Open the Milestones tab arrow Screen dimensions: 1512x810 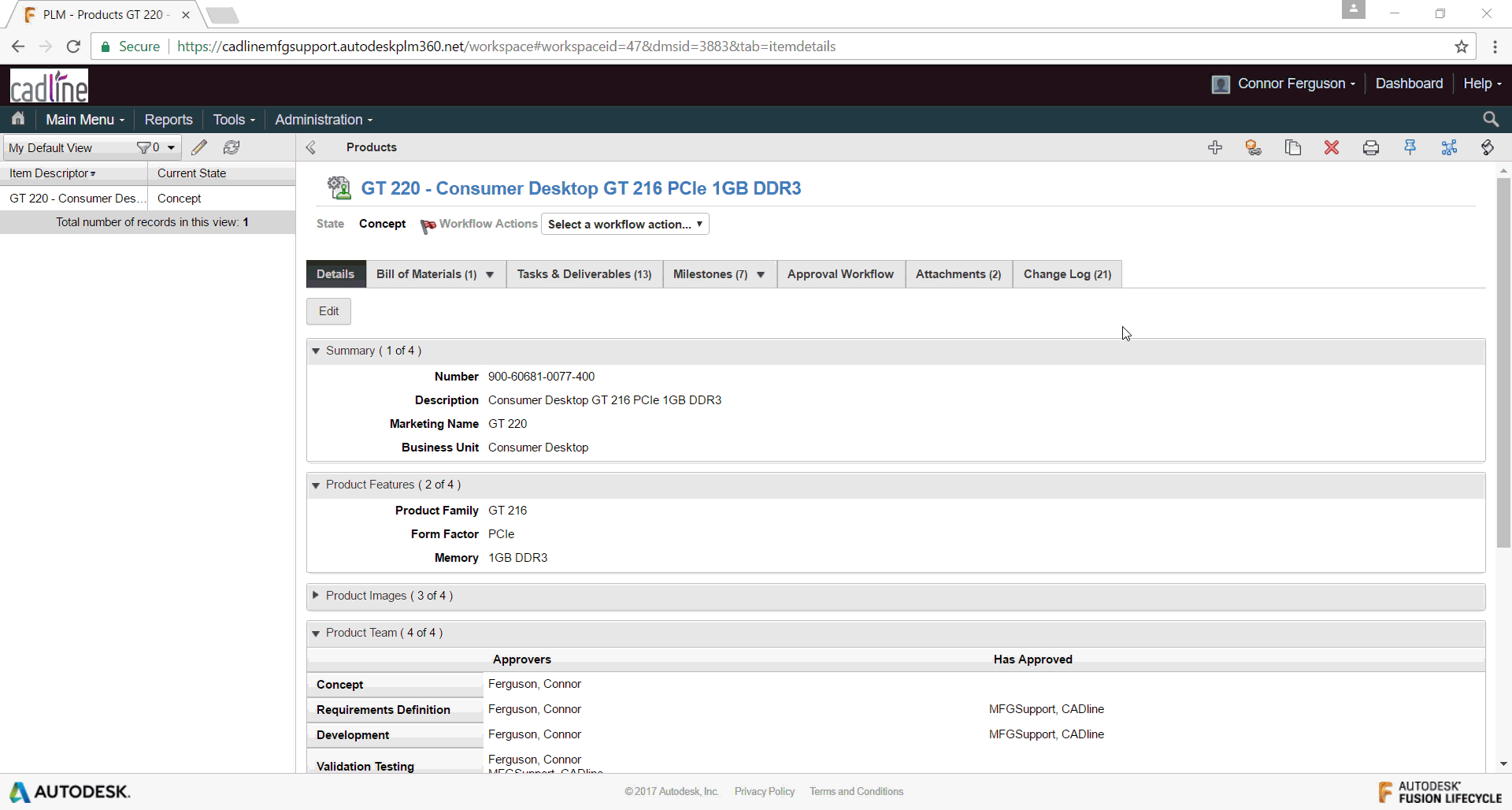761,274
